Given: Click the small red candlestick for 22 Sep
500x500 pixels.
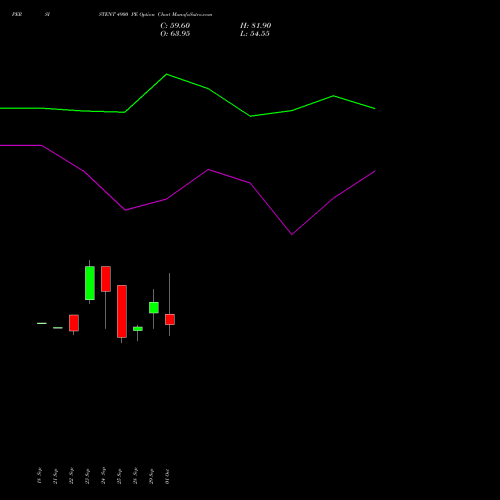Looking at the screenshot, I should point(74,323).
